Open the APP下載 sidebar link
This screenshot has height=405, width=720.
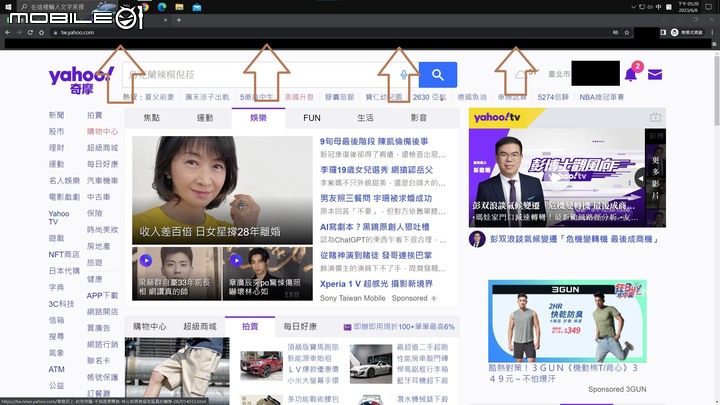click(102, 295)
